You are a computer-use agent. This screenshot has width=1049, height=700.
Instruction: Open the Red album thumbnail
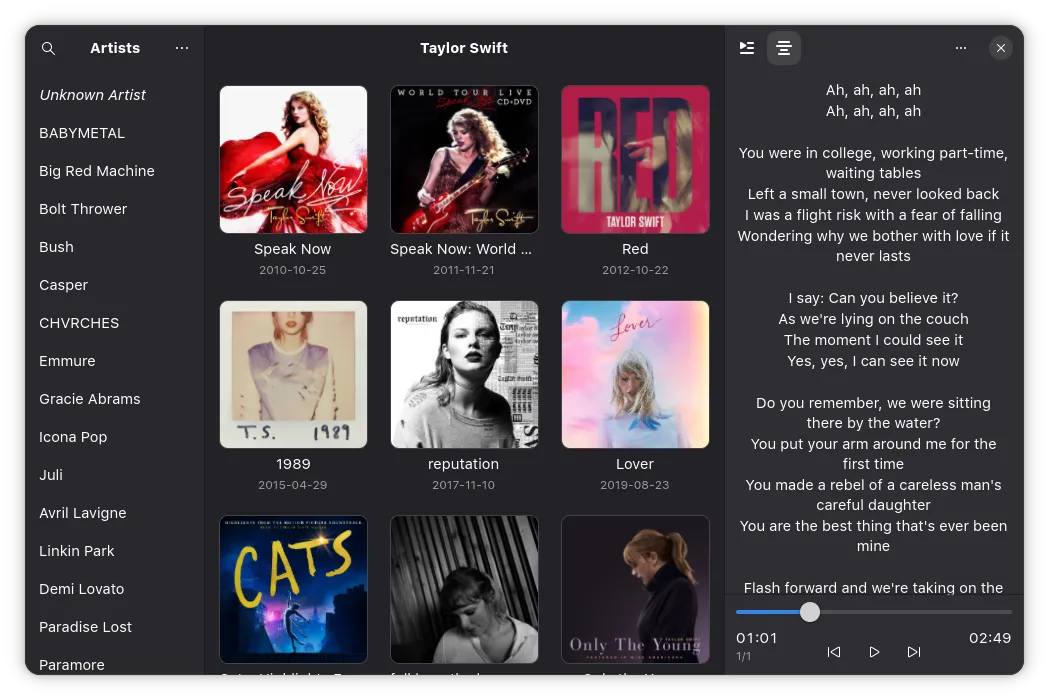[x=635, y=159]
